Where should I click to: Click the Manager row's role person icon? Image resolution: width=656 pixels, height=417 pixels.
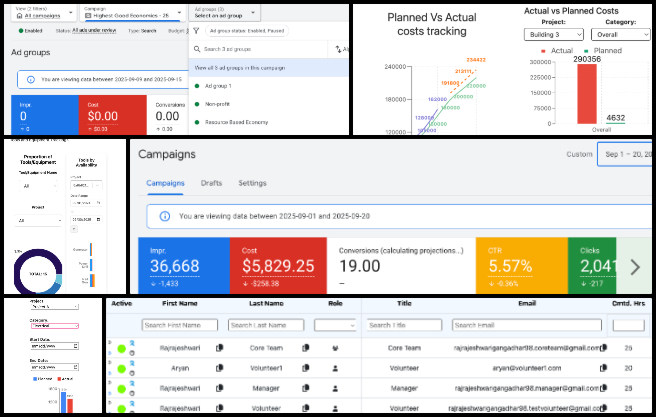333,387
